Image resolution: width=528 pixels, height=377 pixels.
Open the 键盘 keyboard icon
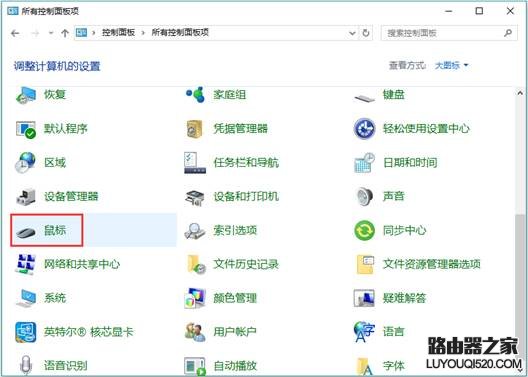click(364, 98)
